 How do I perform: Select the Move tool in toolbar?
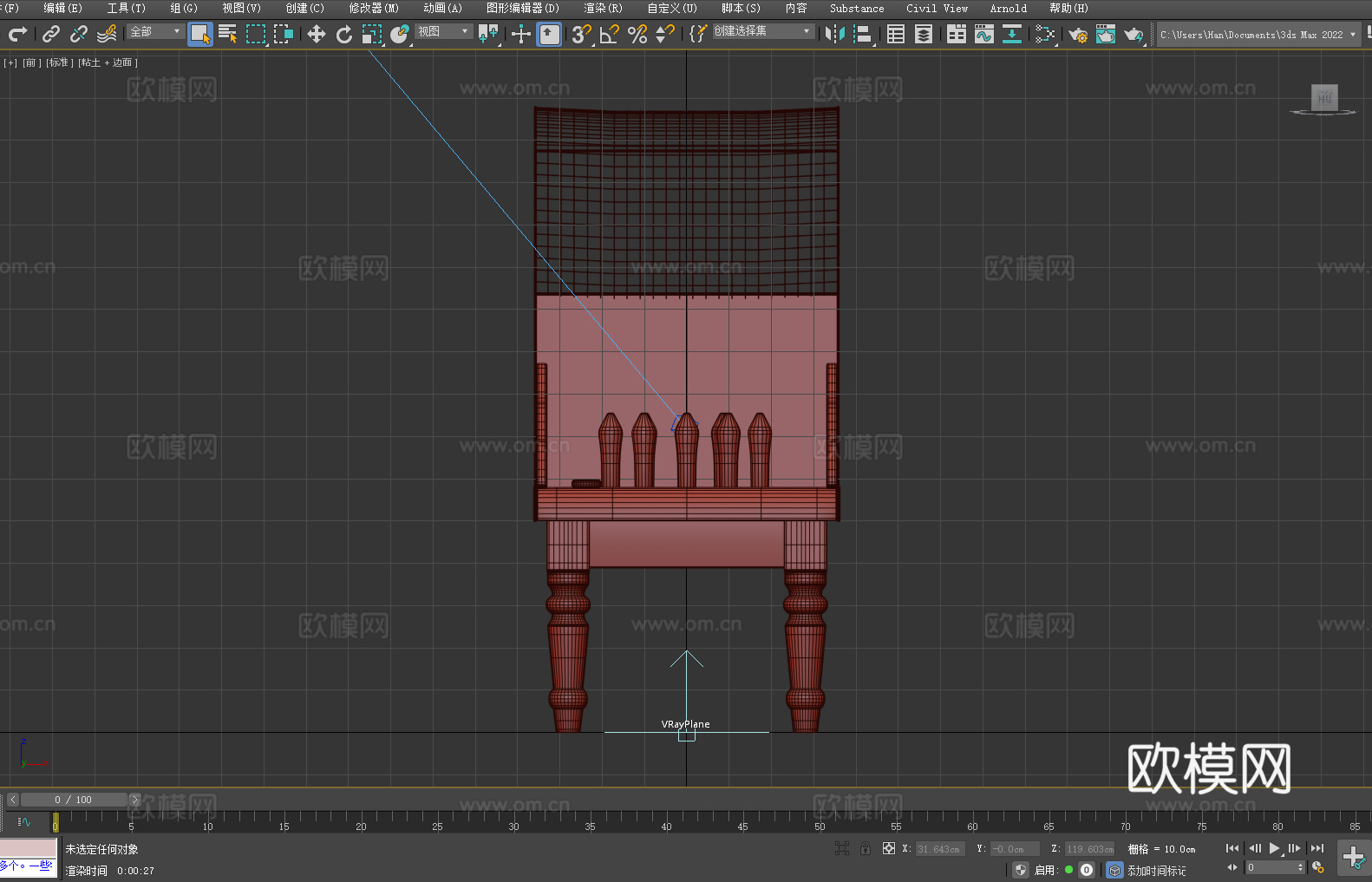[317, 34]
